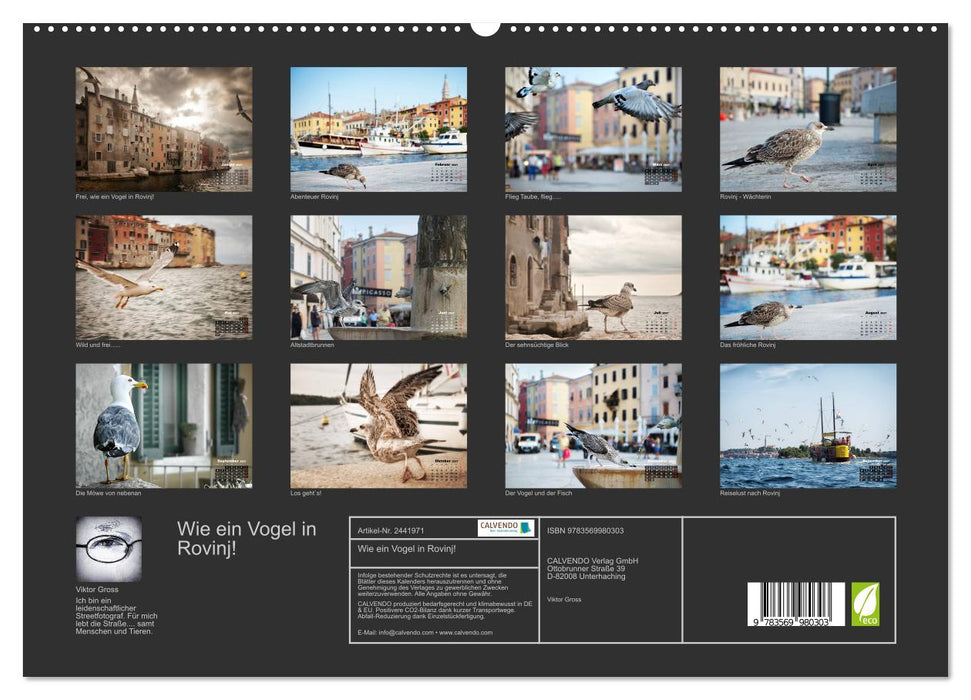Click caption 'Die Möwe von nebenan'

tap(108, 493)
